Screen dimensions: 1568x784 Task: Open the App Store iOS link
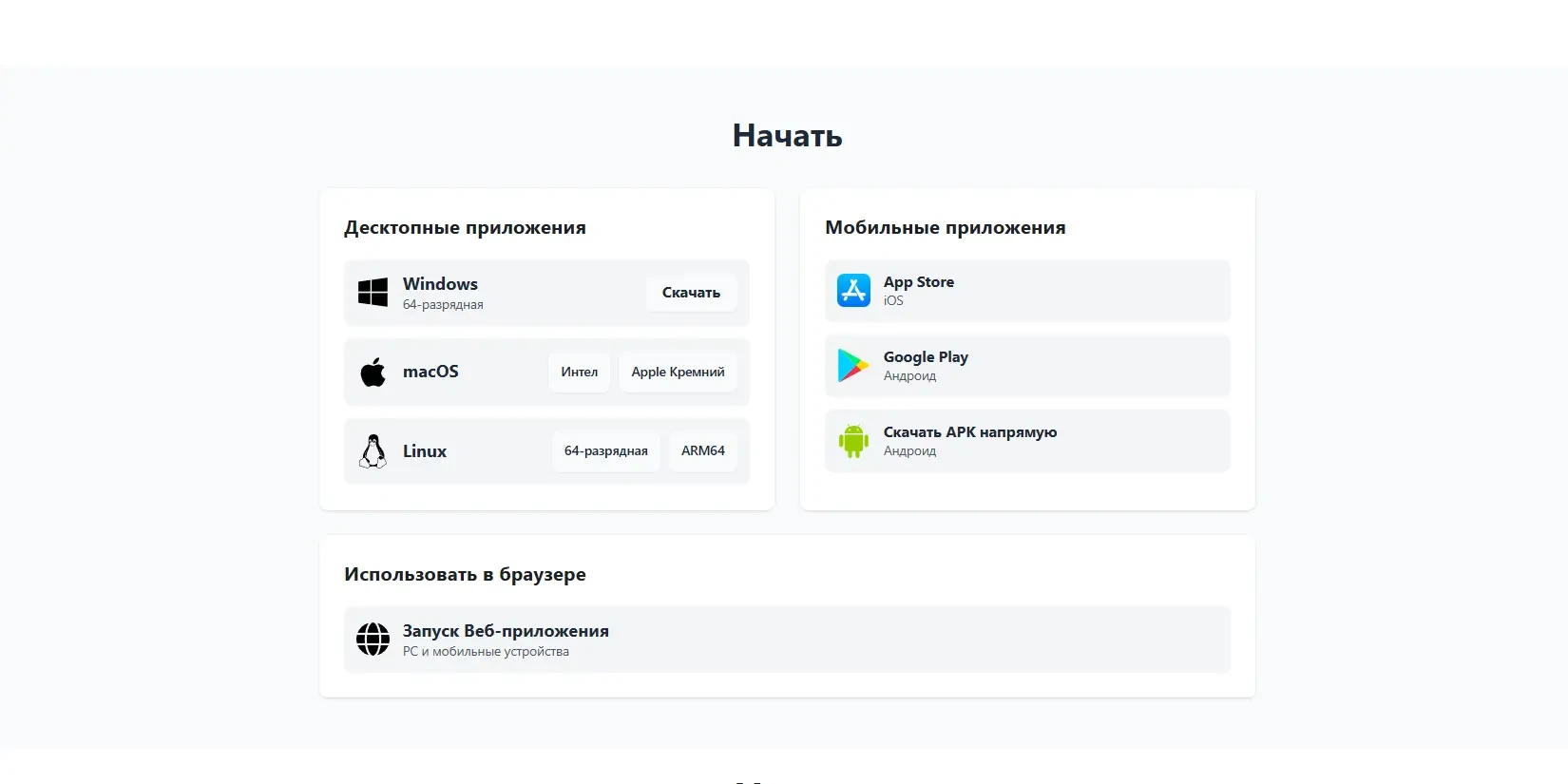pos(1027,291)
